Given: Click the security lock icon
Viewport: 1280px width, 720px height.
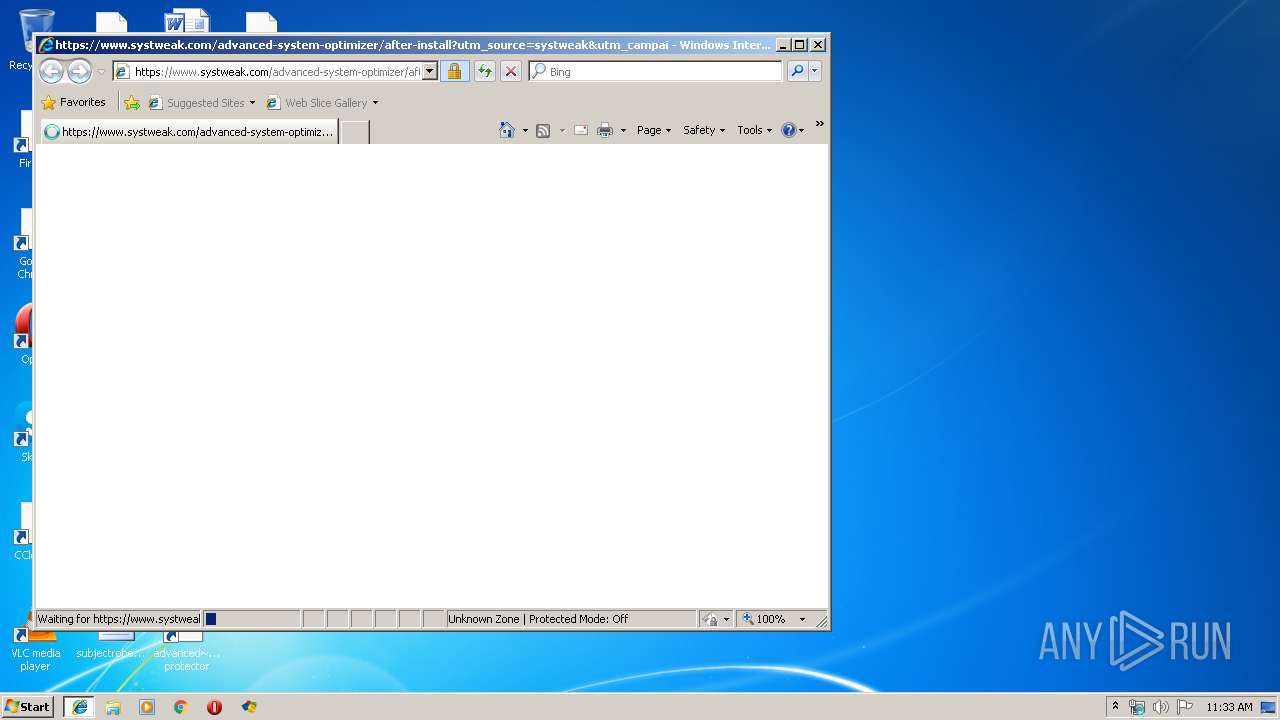Looking at the screenshot, I should 454,71.
